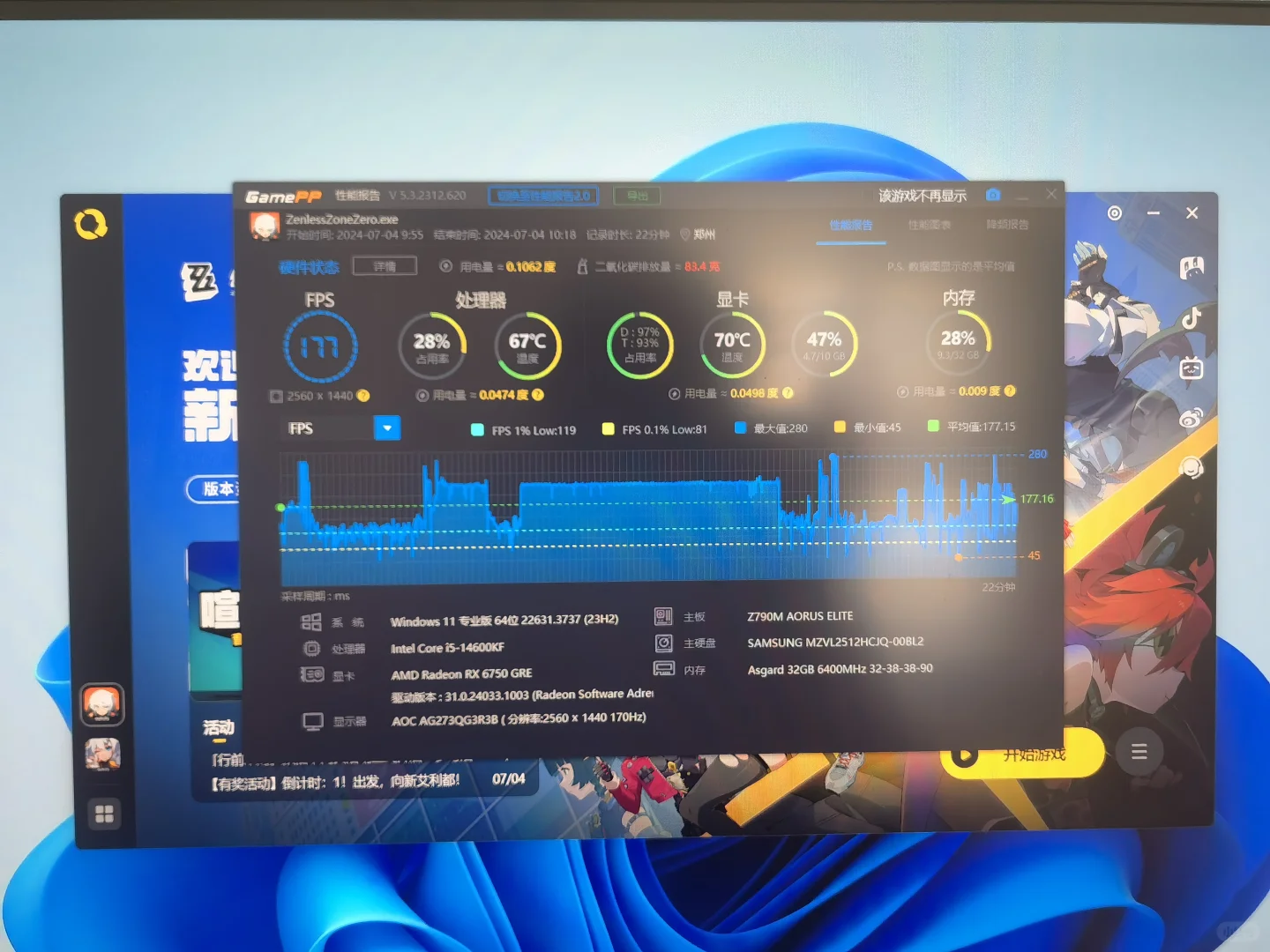Click the 47% 4.7/10 GB VRAM gauge
Screen dimensions: 1270x952
824,344
